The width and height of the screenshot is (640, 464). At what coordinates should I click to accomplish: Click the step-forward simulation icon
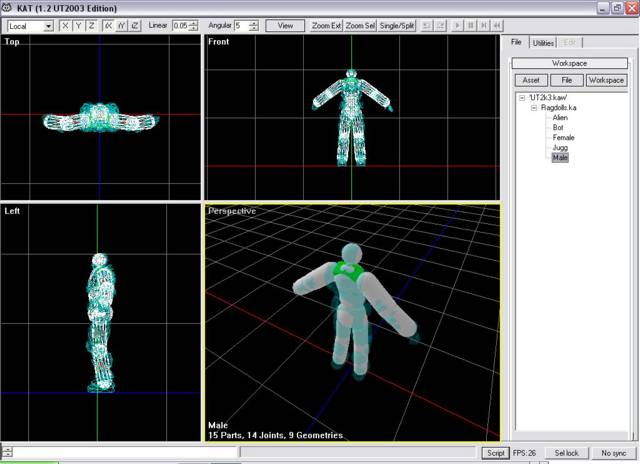(484, 26)
